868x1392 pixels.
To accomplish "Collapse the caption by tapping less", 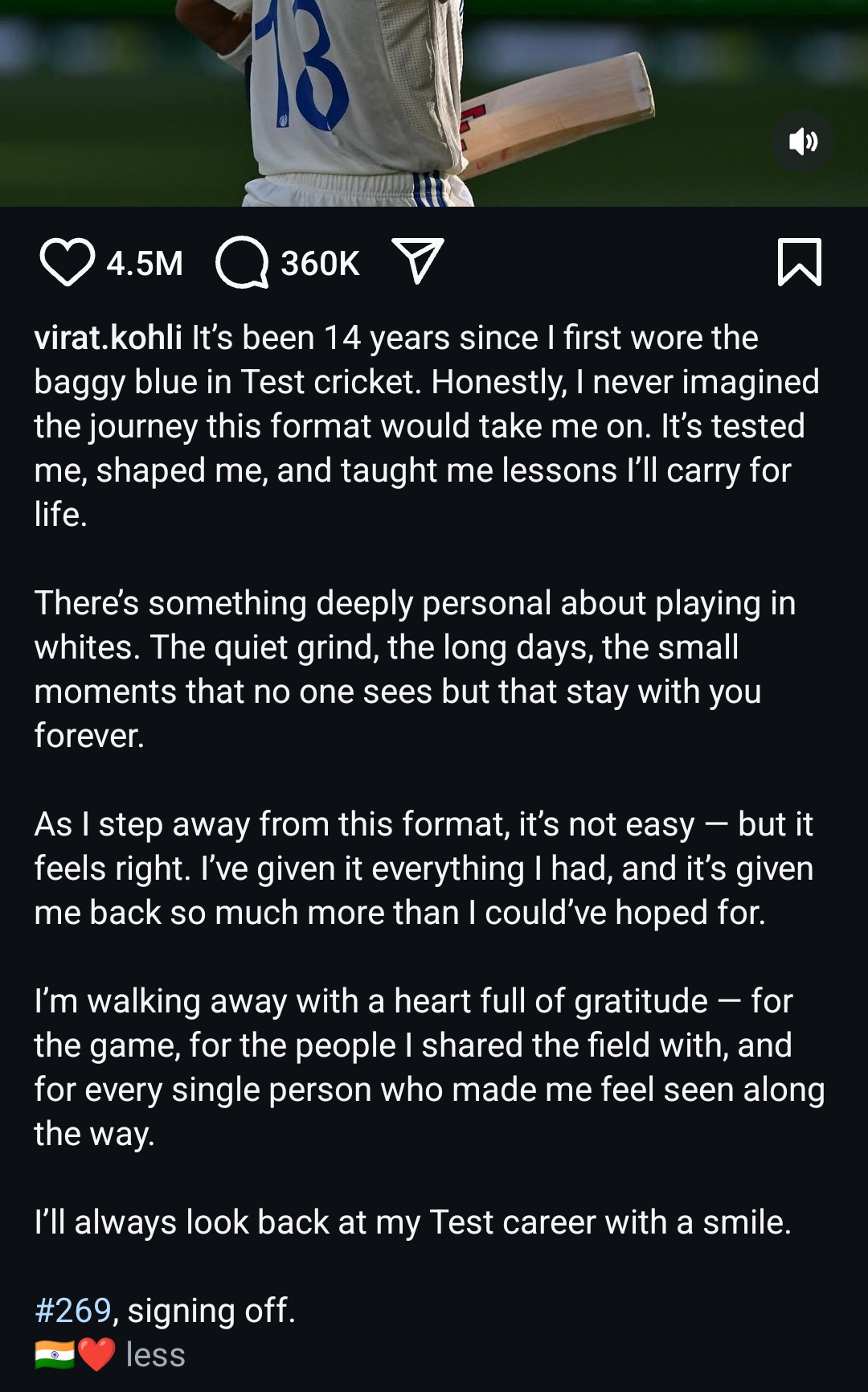I will [x=156, y=1355].
